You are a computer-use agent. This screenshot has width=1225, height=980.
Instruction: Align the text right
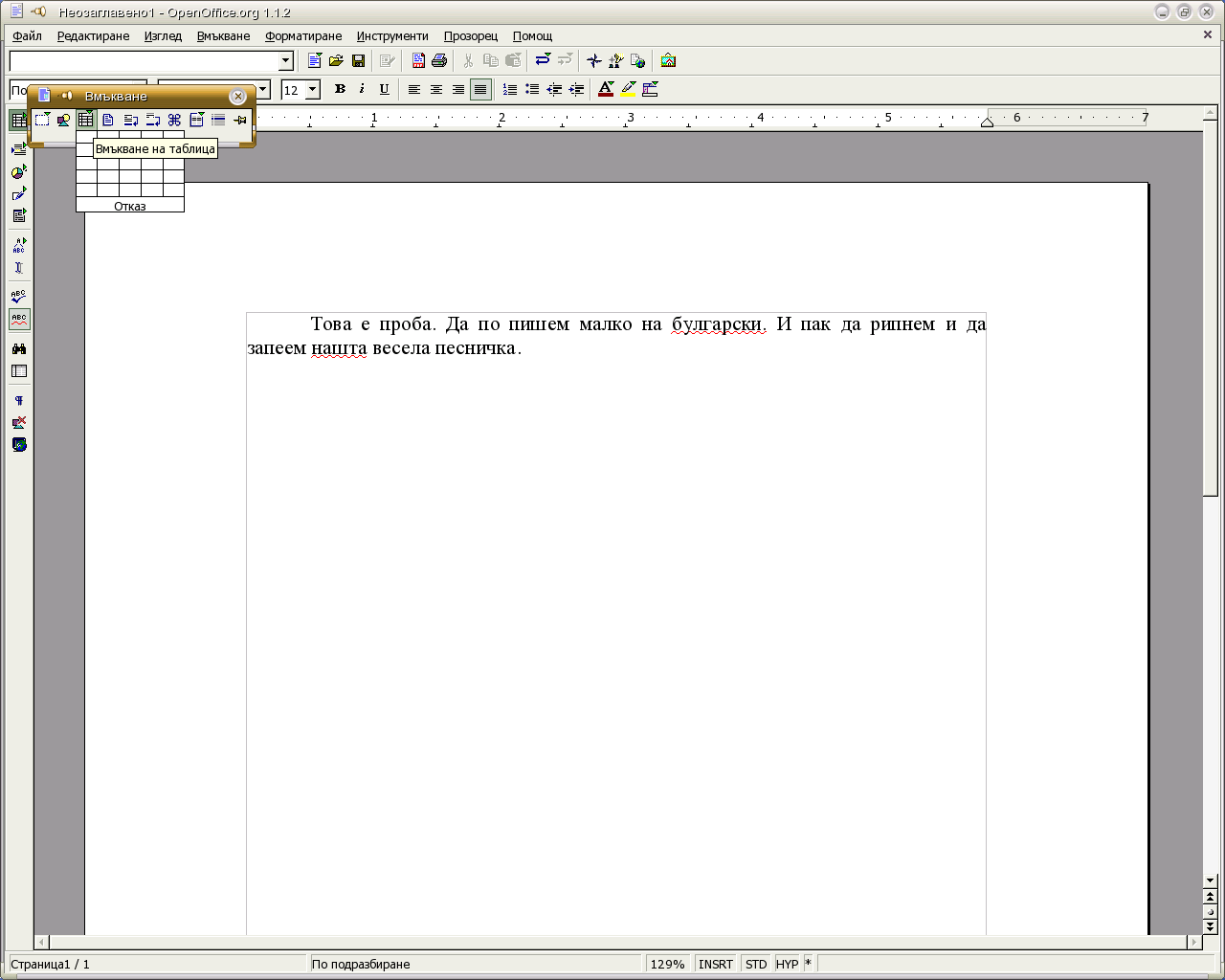pos(458,90)
